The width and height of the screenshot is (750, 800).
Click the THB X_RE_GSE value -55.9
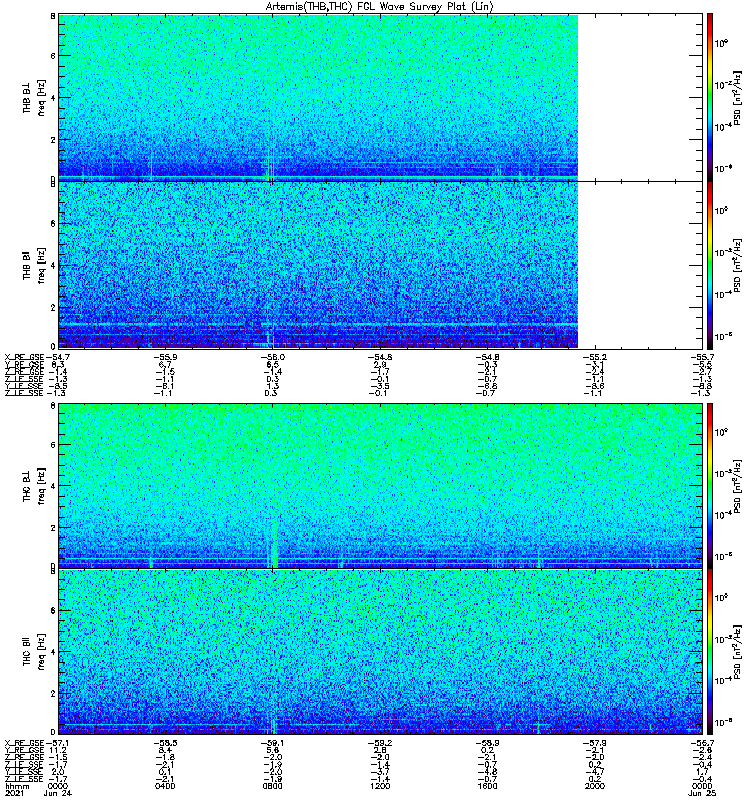click(165, 358)
